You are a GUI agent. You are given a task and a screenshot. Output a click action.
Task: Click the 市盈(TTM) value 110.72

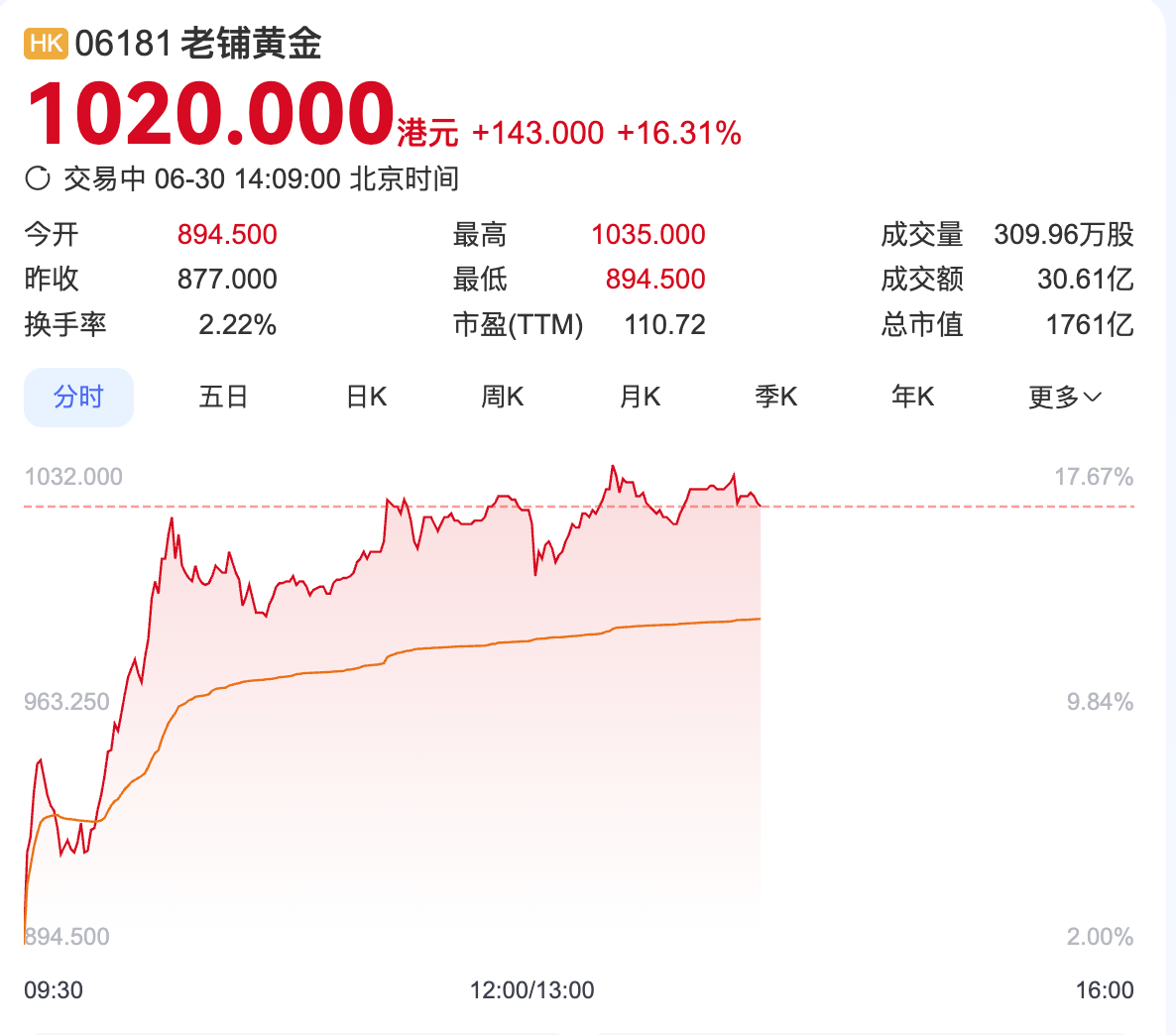coord(664,324)
